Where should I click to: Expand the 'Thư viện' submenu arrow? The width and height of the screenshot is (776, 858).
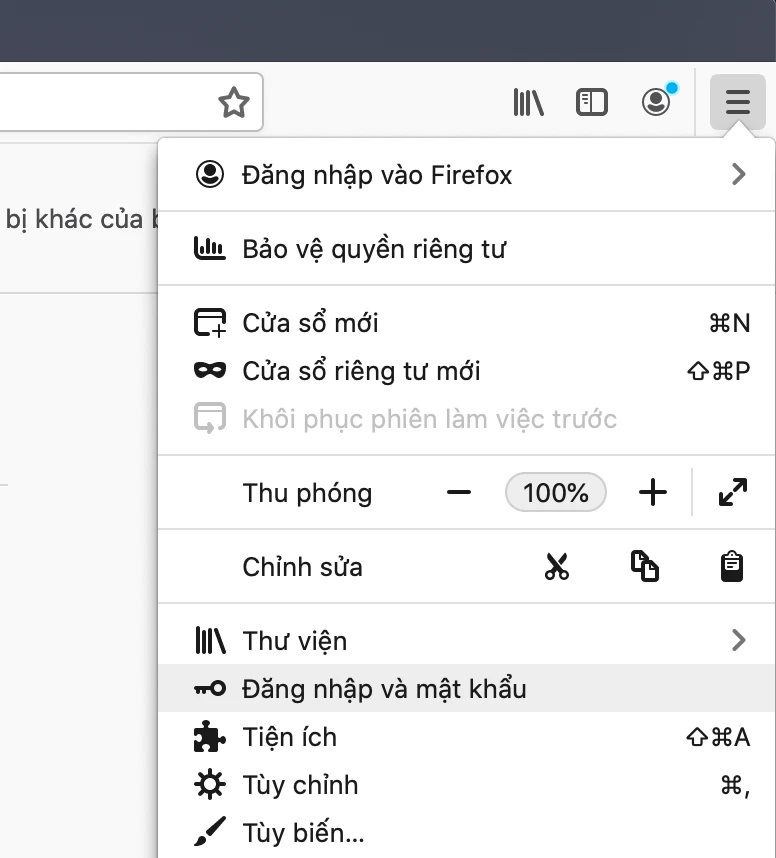[738, 640]
